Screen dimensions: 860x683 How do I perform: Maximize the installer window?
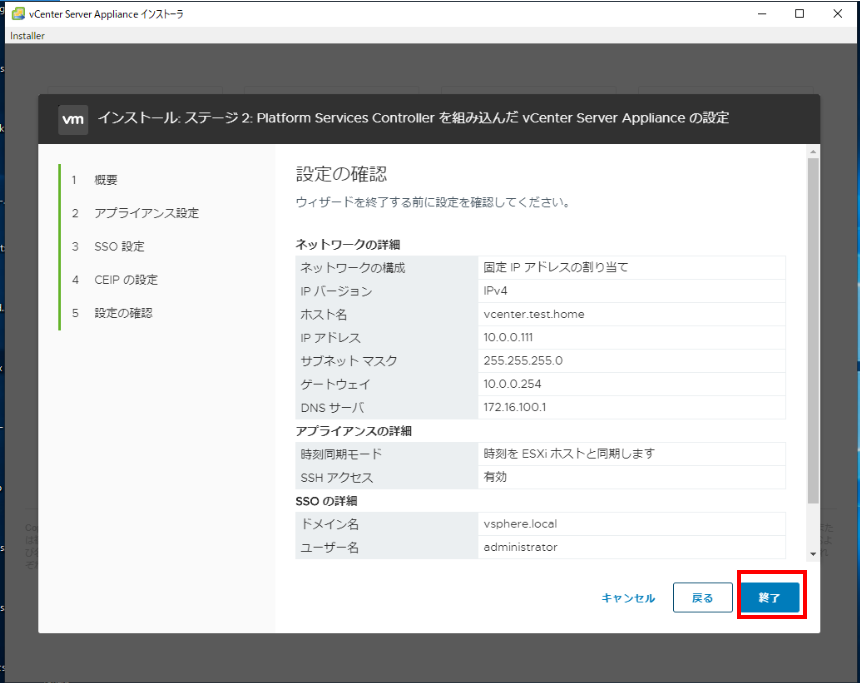(x=800, y=14)
